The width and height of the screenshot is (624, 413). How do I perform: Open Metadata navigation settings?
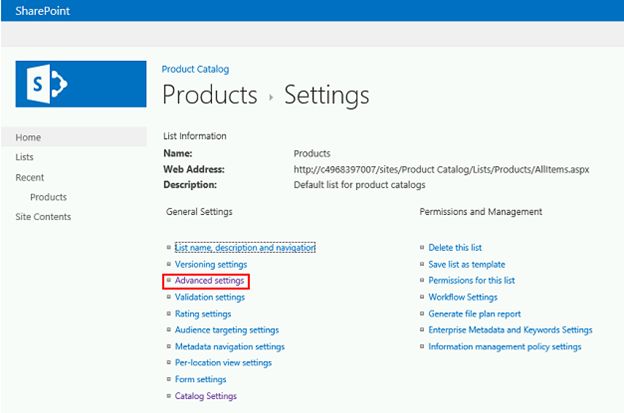pos(230,347)
